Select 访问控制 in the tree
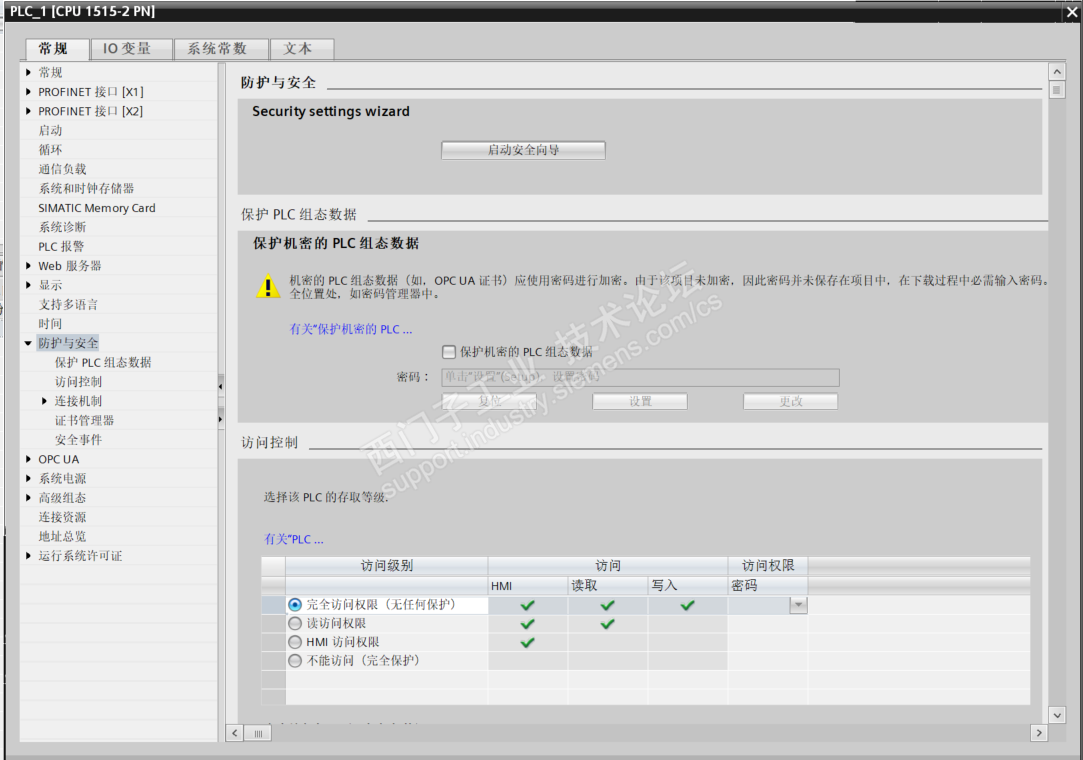The height and width of the screenshot is (760, 1083). (x=79, y=381)
